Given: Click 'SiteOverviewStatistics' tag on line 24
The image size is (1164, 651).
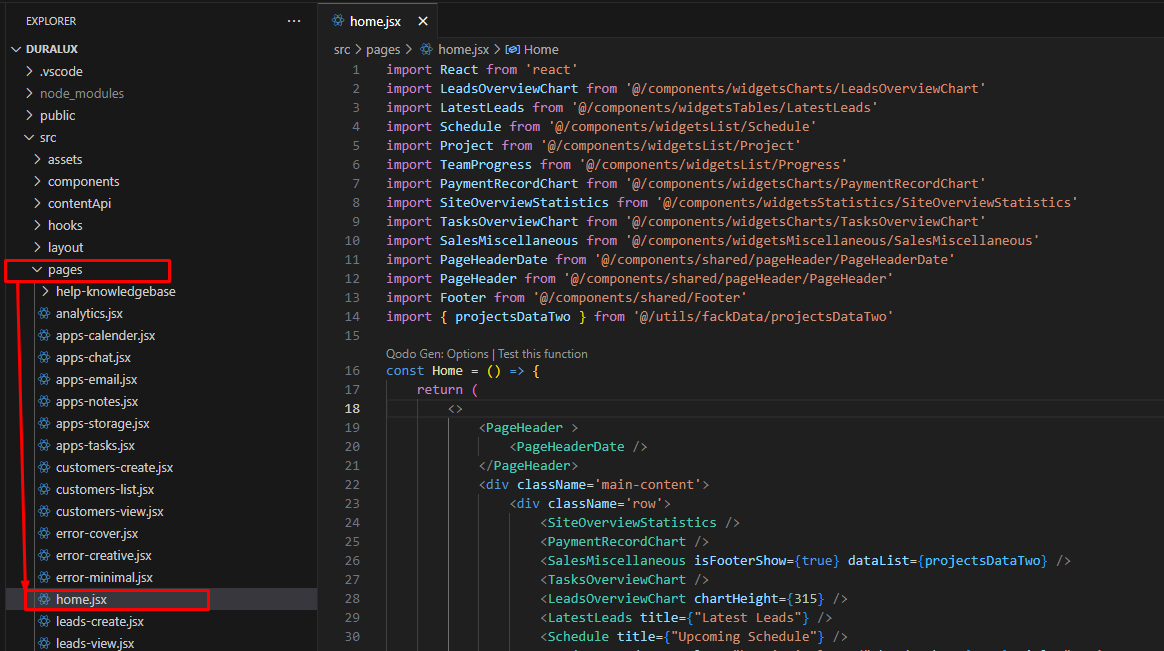Looking at the screenshot, I should pos(632,523).
